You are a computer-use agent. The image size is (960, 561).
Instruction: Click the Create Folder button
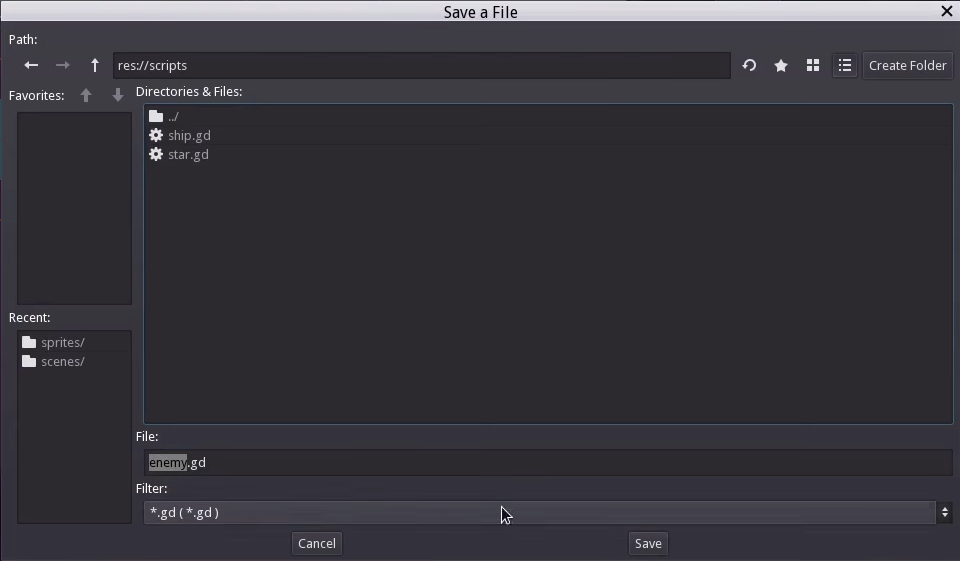click(x=907, y=66)
